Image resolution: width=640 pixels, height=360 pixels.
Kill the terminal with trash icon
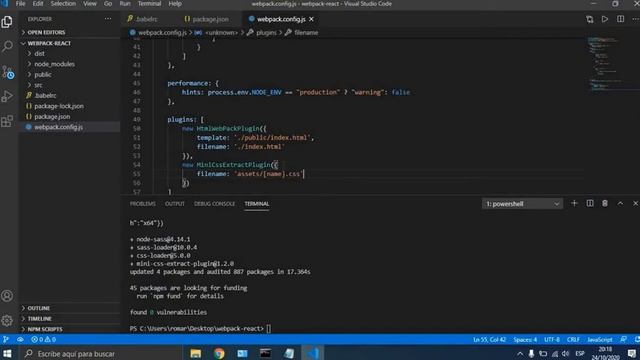(x=605, y=203)
